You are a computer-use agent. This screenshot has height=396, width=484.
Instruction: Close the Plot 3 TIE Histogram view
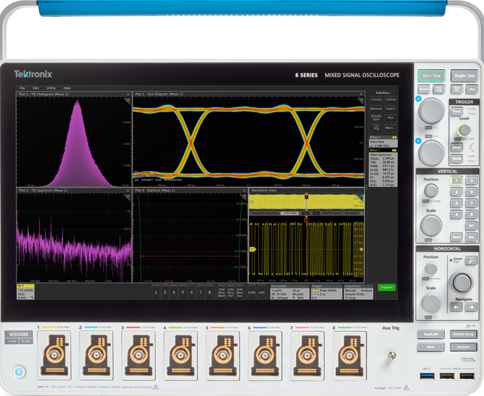[x=128, y=94]
